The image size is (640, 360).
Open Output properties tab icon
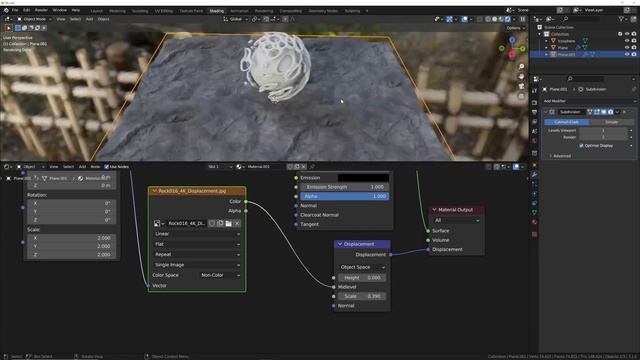click(x=535, y=112)
